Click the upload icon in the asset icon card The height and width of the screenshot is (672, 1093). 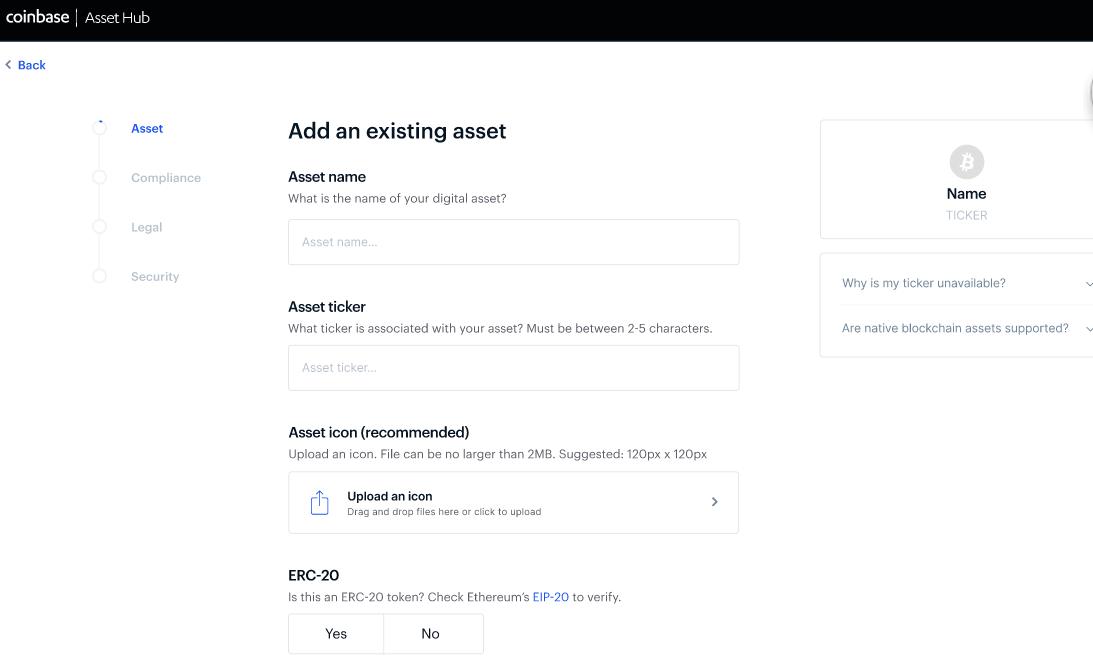320,501
